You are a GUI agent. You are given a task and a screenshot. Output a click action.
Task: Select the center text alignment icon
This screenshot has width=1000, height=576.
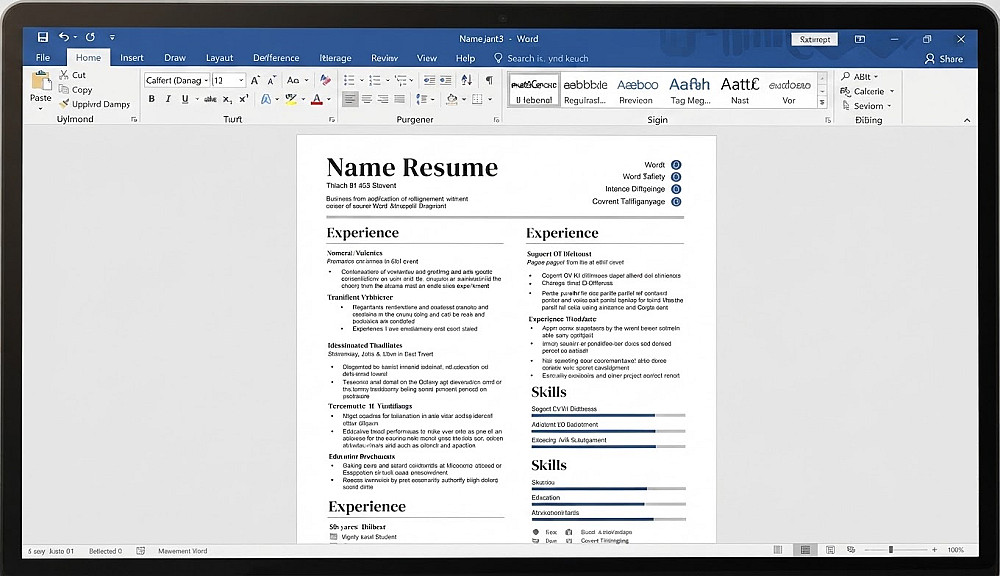pyautogui.click(x=367, y=99)
